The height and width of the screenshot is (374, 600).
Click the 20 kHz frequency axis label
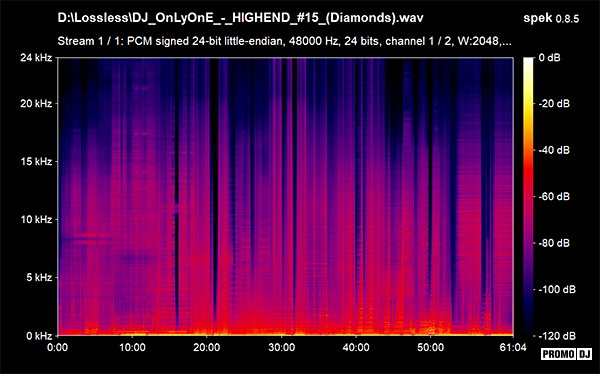click(x=36, y=103)
